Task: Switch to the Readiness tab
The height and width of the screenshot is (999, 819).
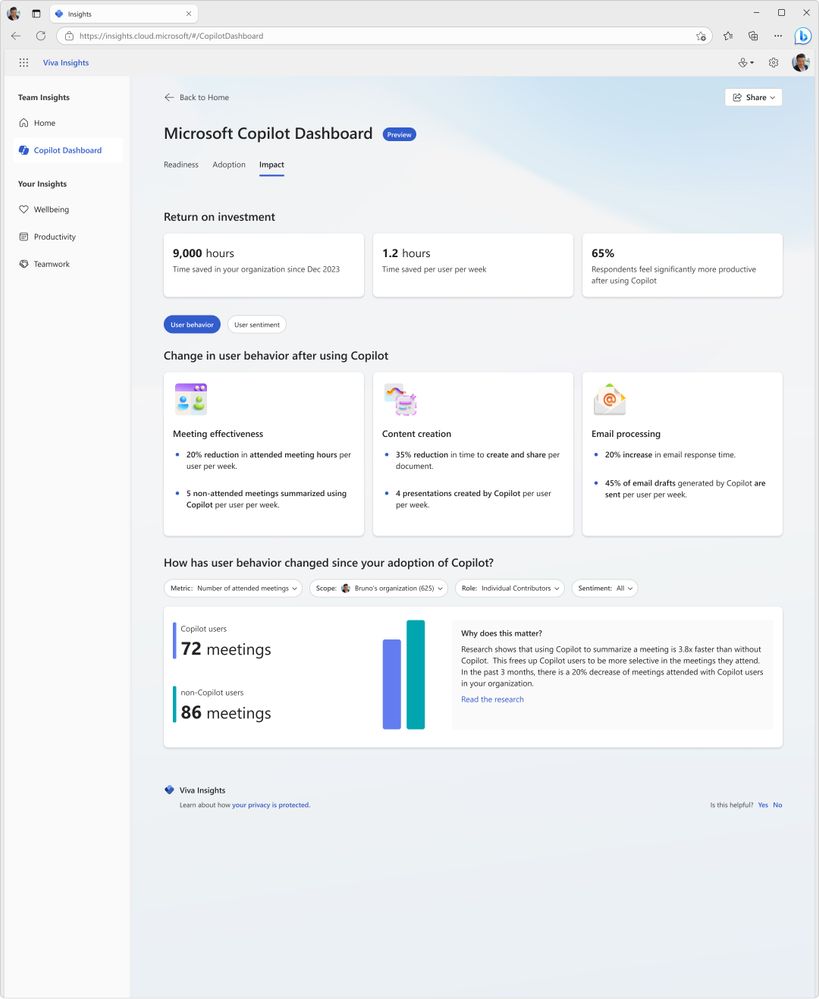Action: coord(181,164)
